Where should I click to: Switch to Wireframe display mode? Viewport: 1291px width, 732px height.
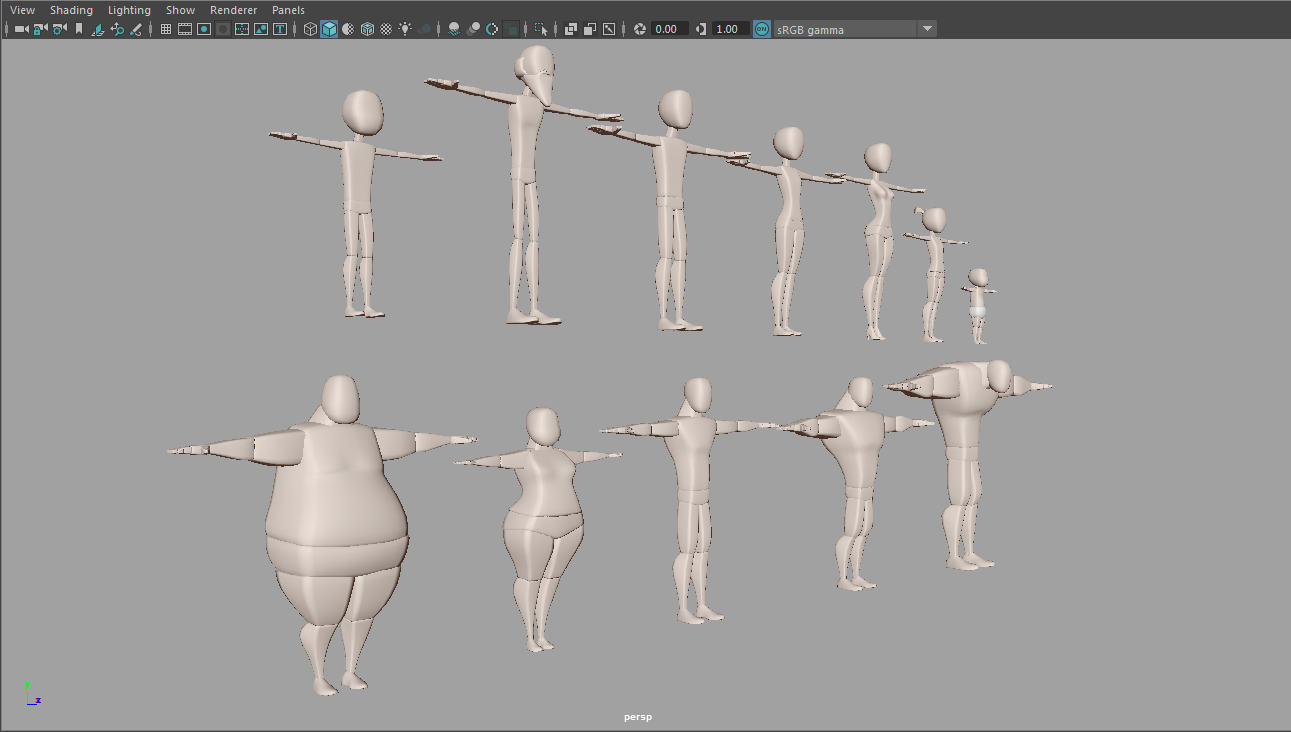tap(310, 29)
